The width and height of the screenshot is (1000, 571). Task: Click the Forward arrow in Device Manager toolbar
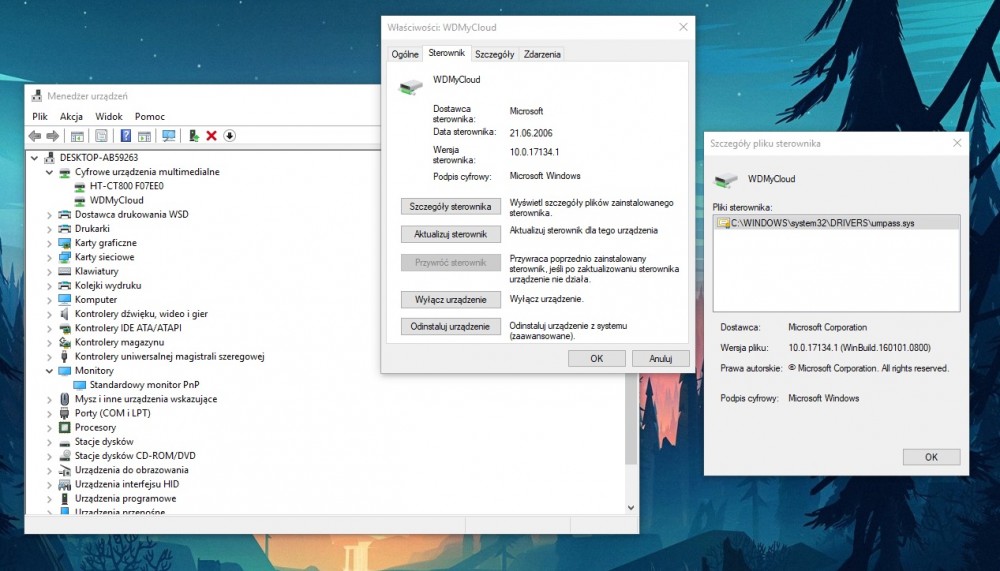[53, 136]
